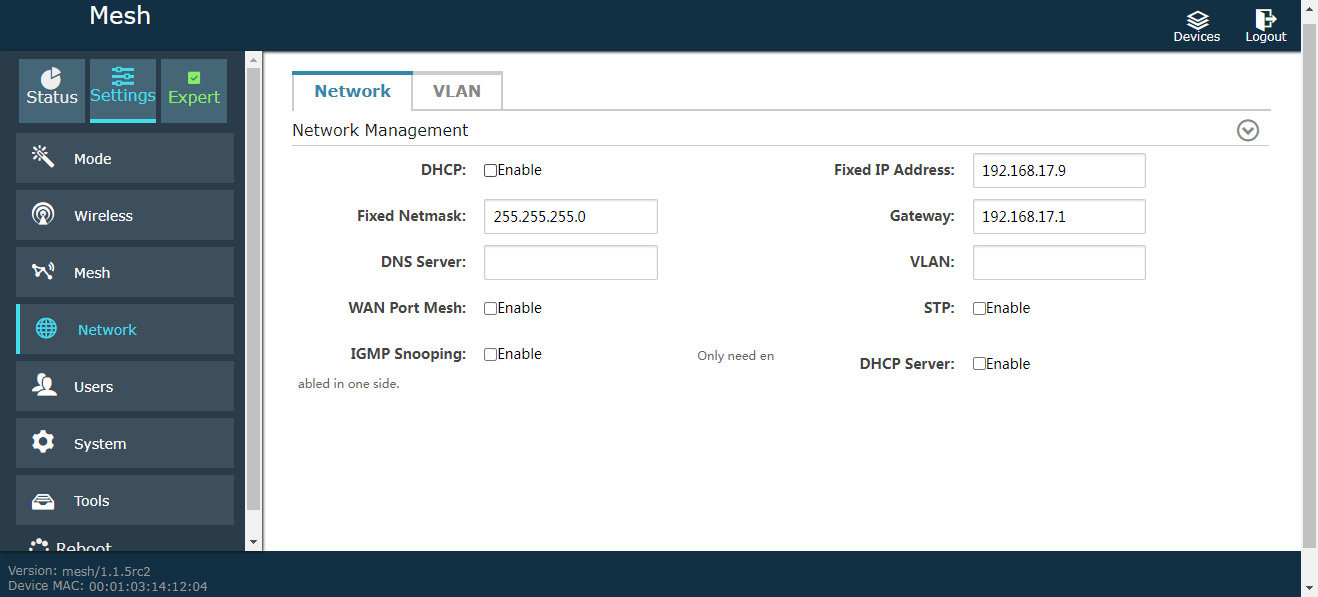The height and width of the screenshot is (597, 1318).
Task: Focus the DNS Server input field
Action: (x=570, y=263)
